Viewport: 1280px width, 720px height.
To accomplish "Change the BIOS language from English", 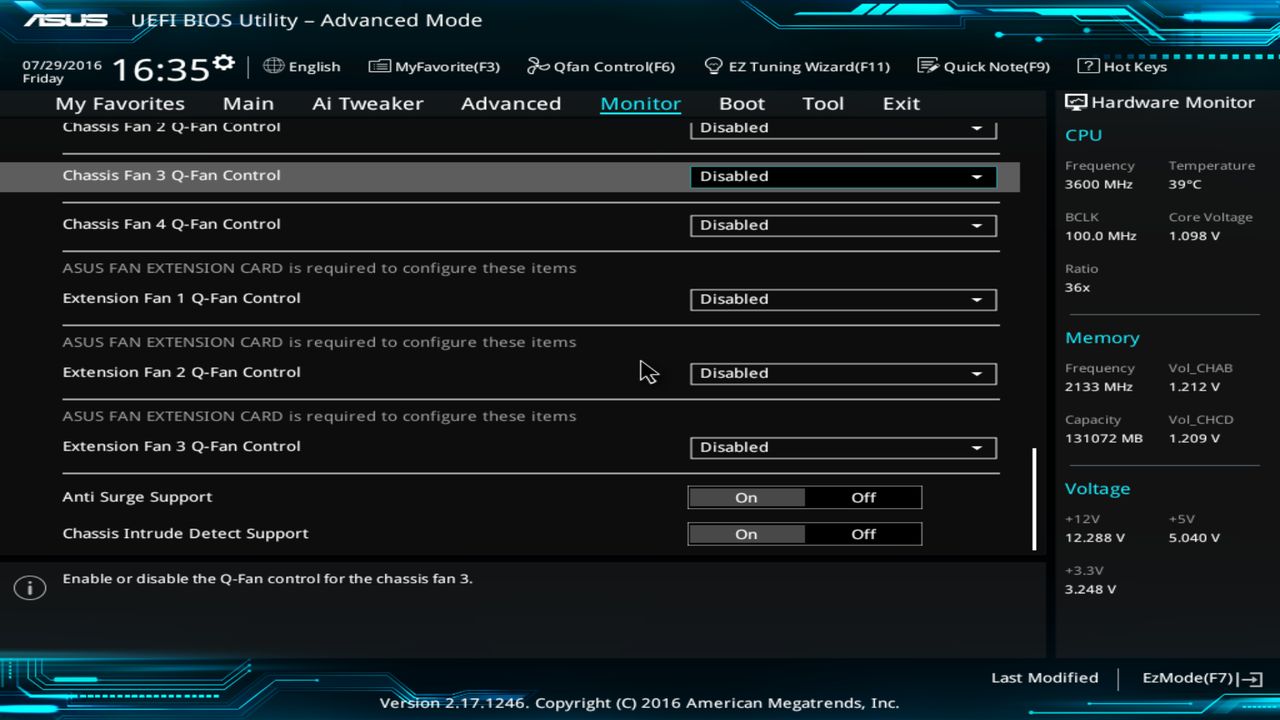I will [302, 66].
